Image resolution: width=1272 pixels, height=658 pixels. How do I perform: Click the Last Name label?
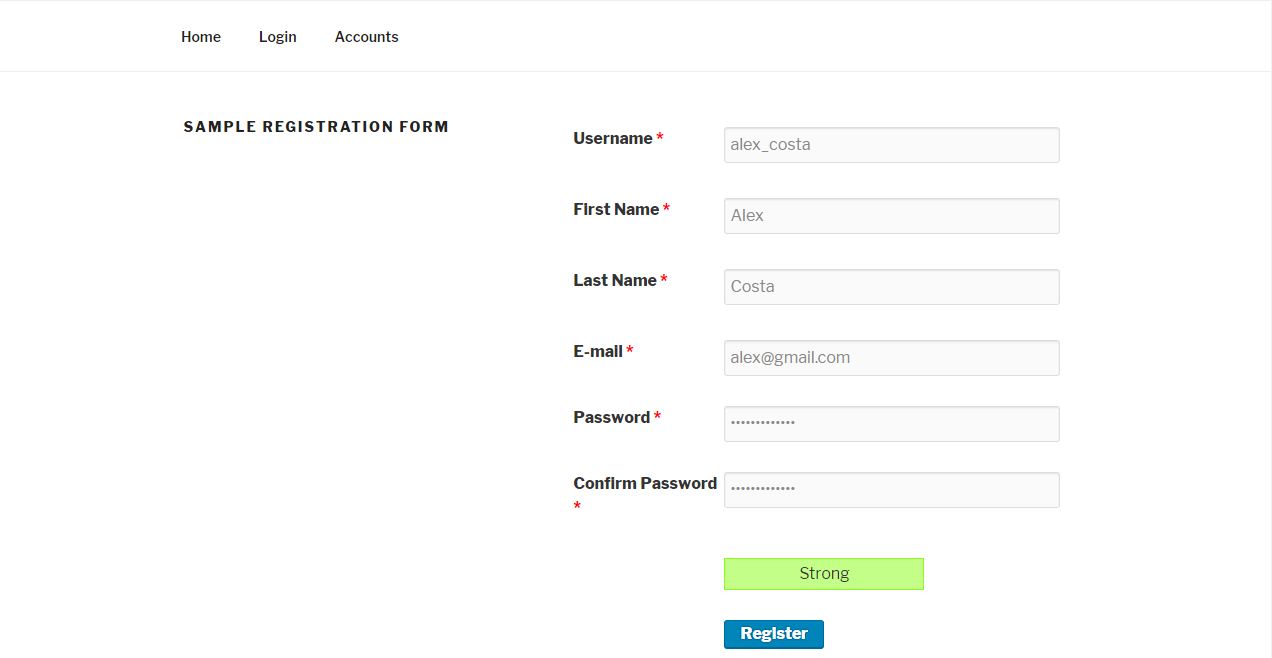(615, 281)
